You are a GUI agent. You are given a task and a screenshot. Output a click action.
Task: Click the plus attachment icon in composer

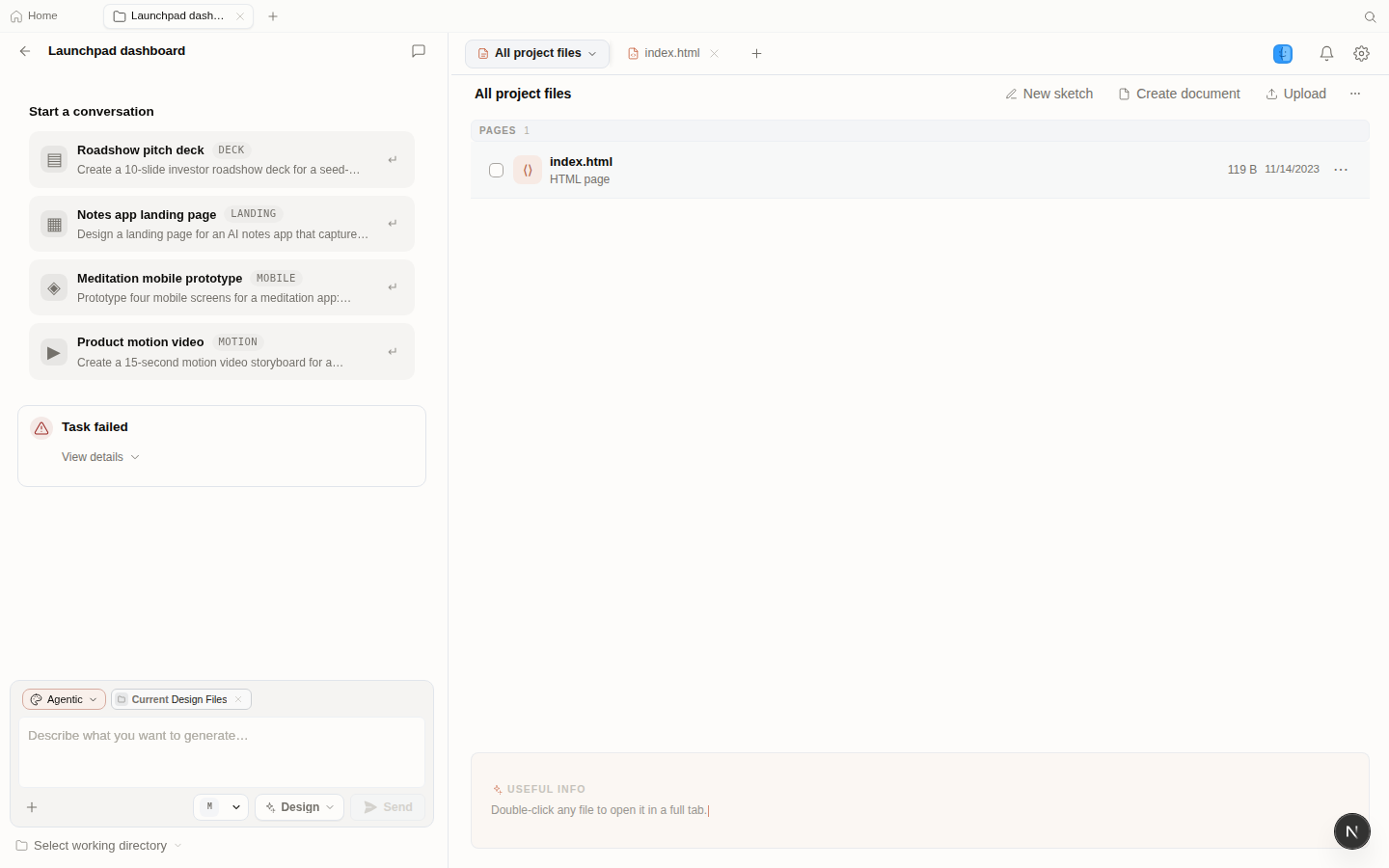32,807
